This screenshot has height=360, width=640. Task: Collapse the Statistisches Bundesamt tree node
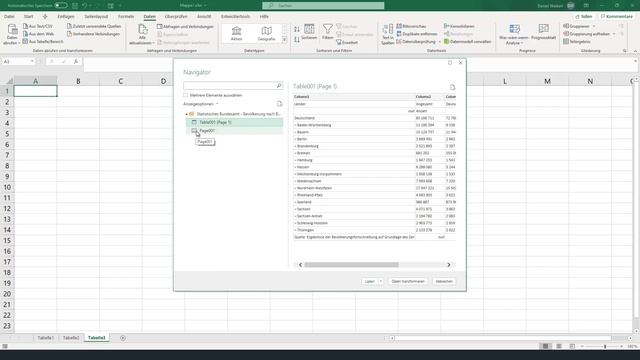(187, 114)
